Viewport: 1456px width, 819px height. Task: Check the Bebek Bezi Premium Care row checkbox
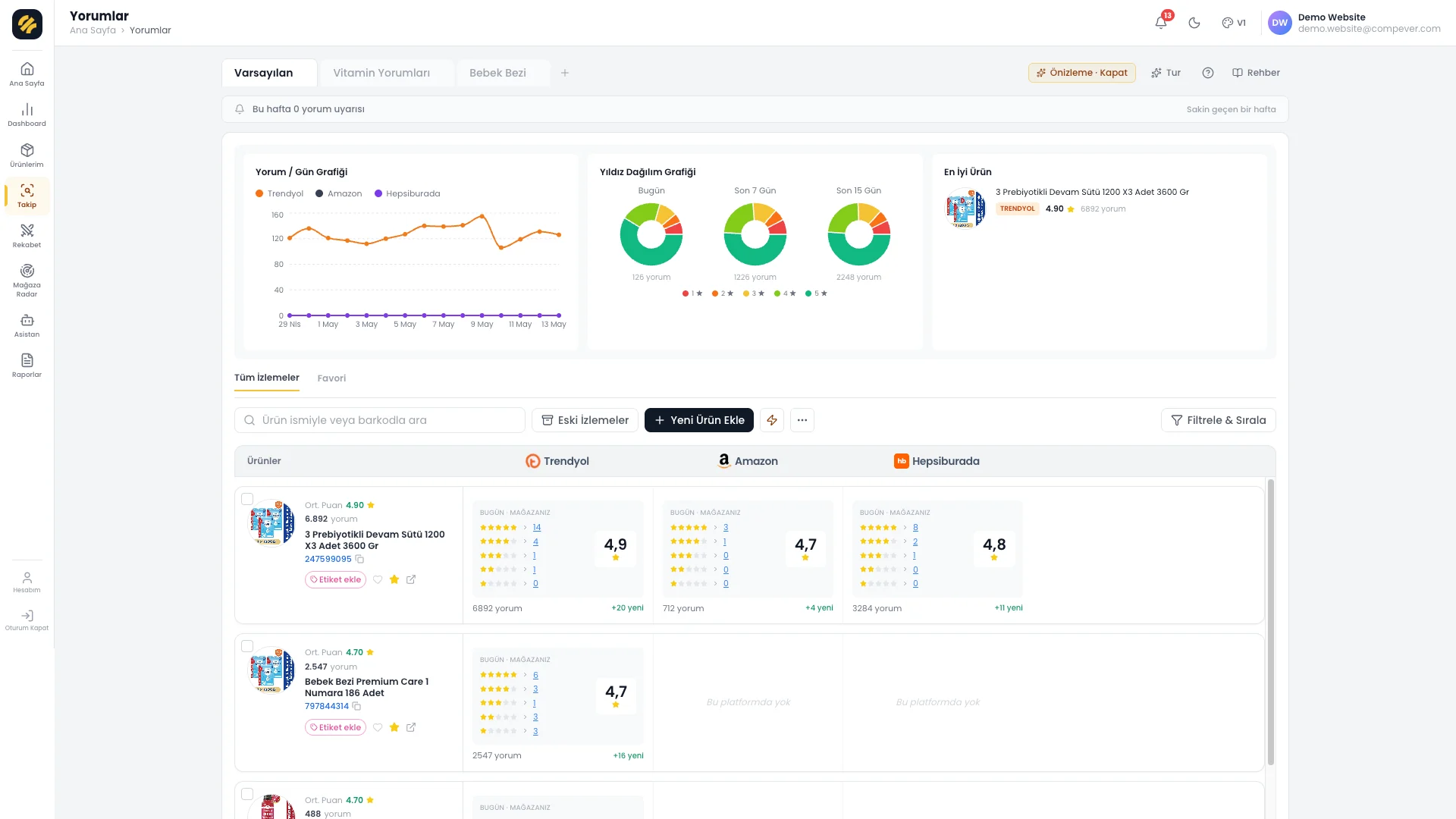pos(247,646)
